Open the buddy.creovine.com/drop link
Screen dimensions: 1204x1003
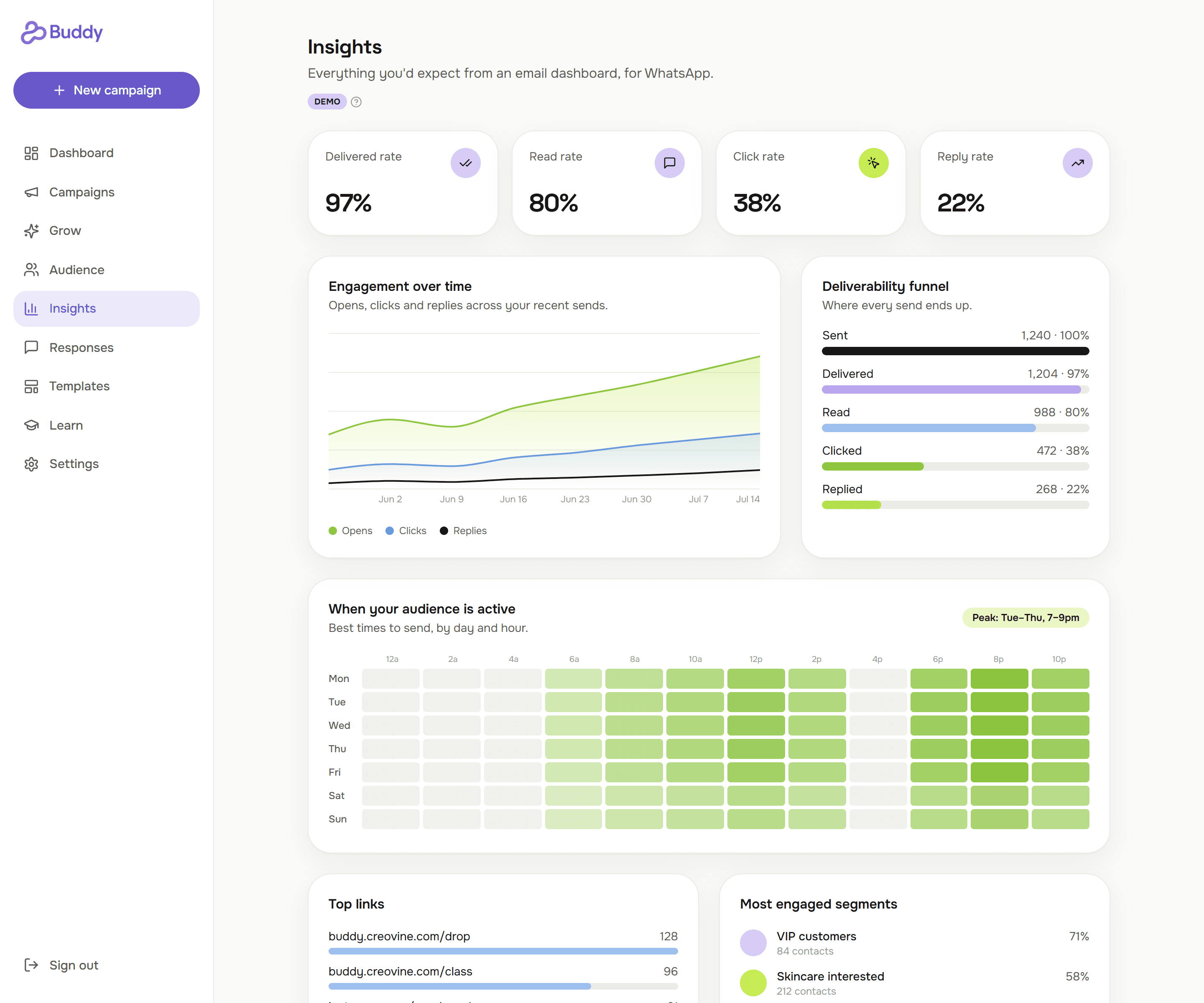(399, 937)
